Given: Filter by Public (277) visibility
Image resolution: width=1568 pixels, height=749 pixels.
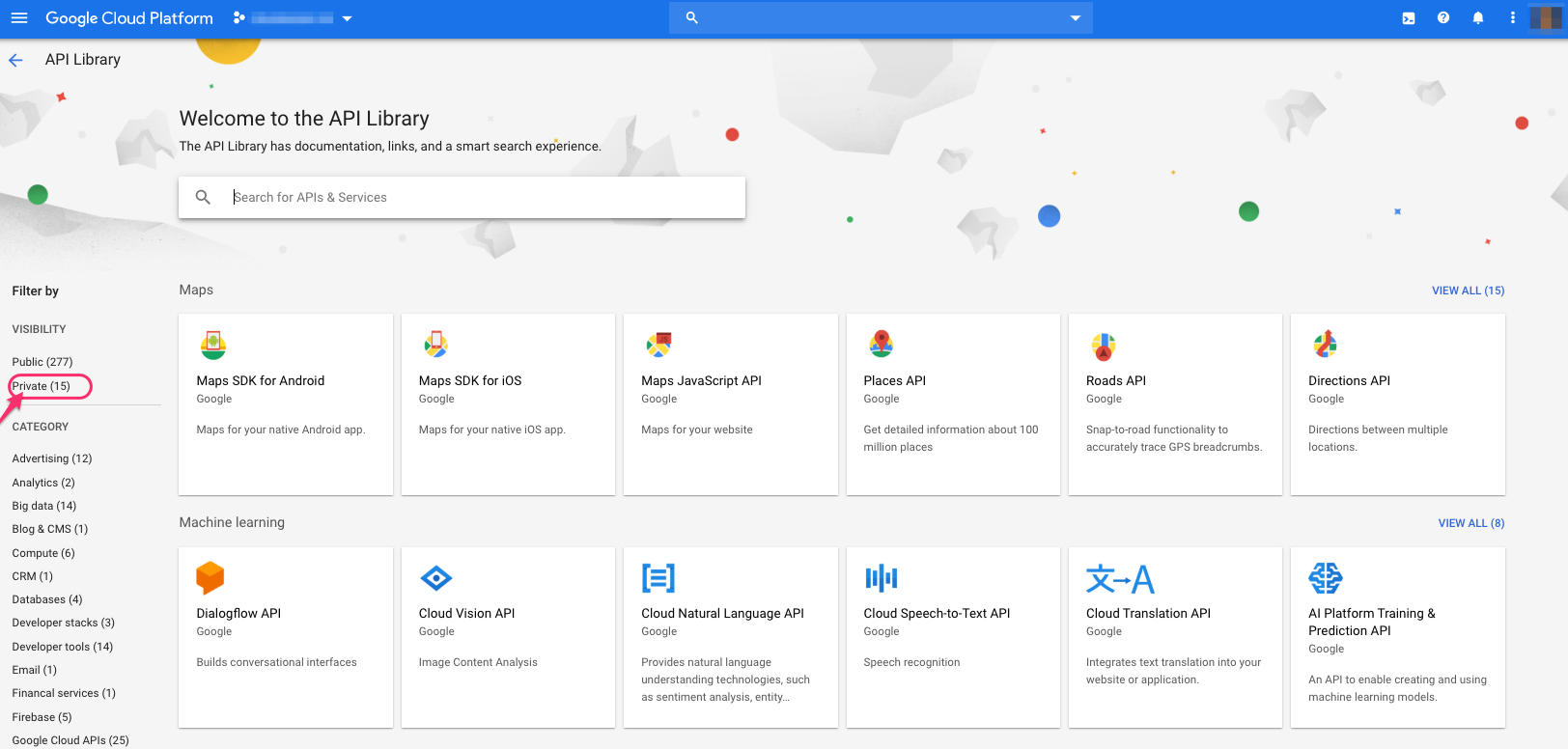Looking at the screenshot, I should coord(42,362).
